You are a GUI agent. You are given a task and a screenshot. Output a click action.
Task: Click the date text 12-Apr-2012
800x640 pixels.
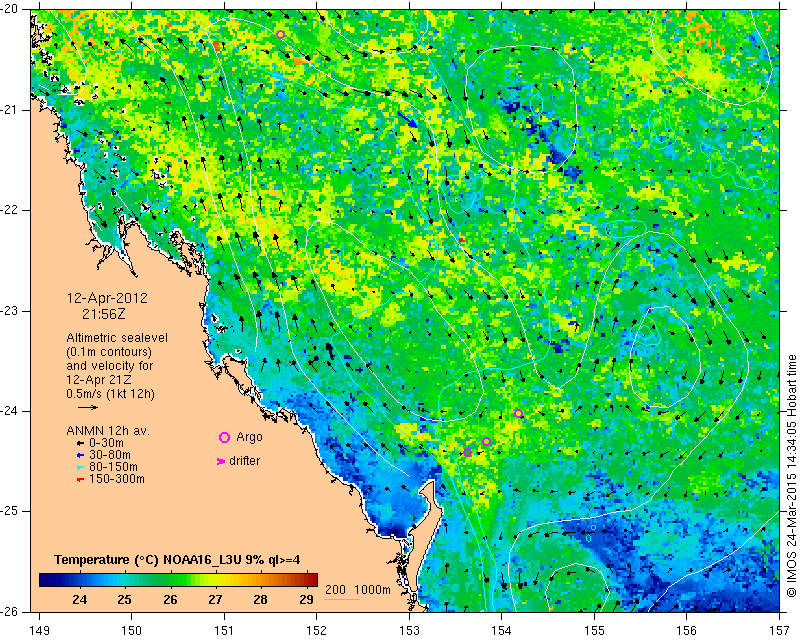107,298
